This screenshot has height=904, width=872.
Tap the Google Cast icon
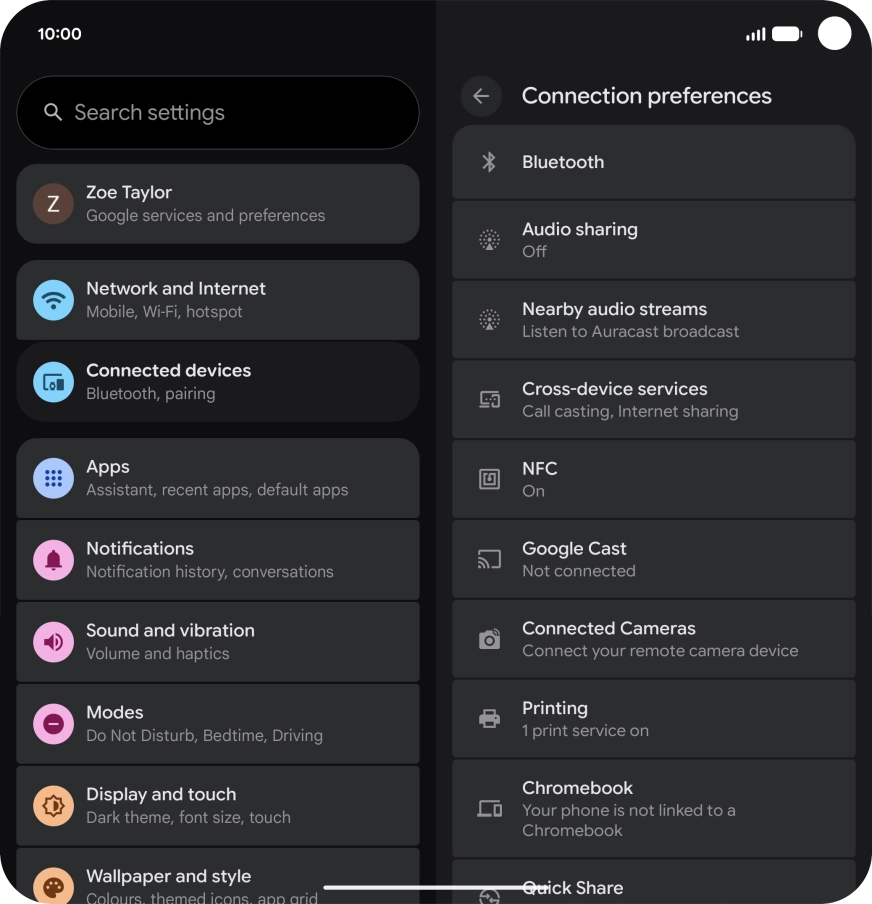coord(489,559)
